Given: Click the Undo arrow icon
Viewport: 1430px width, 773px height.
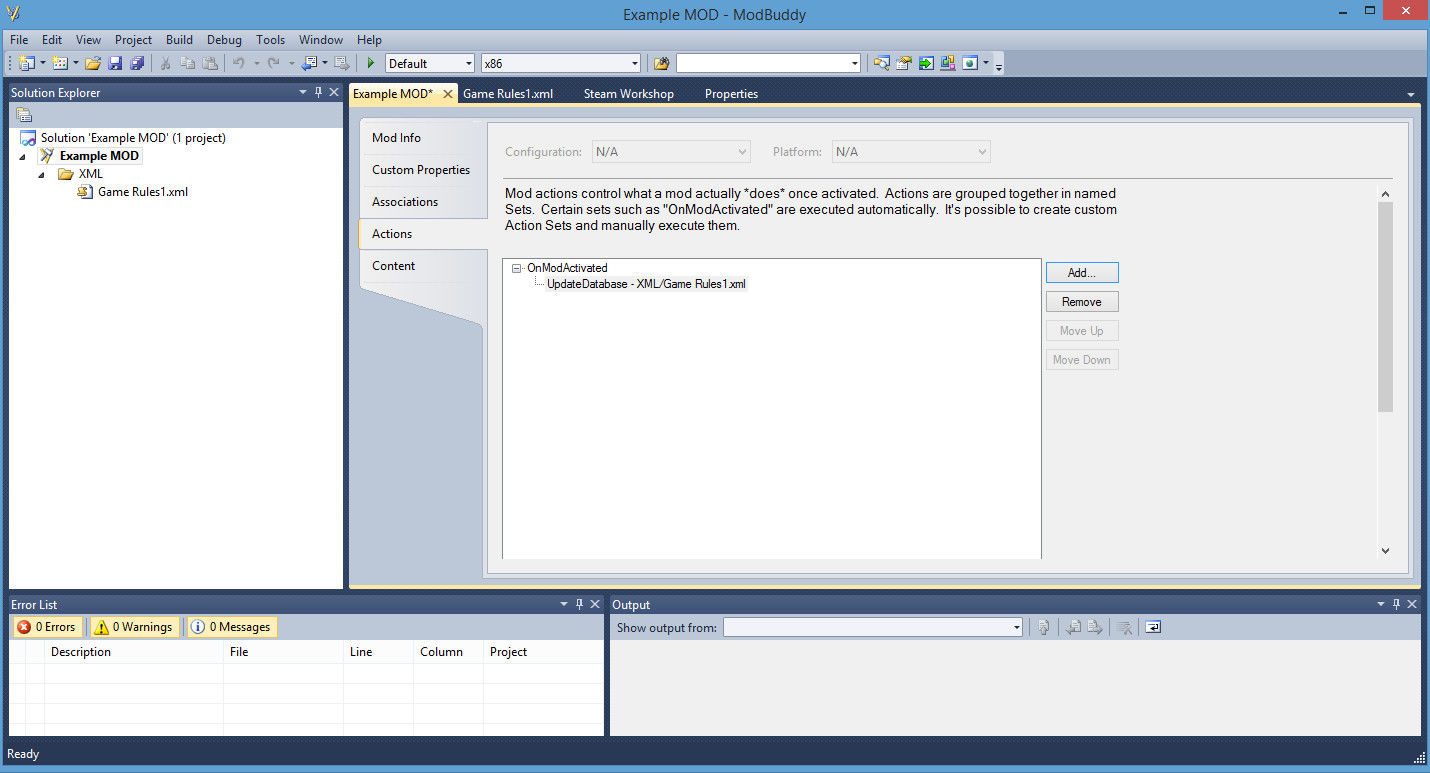Looking at the screenshot, I should 239,63.
